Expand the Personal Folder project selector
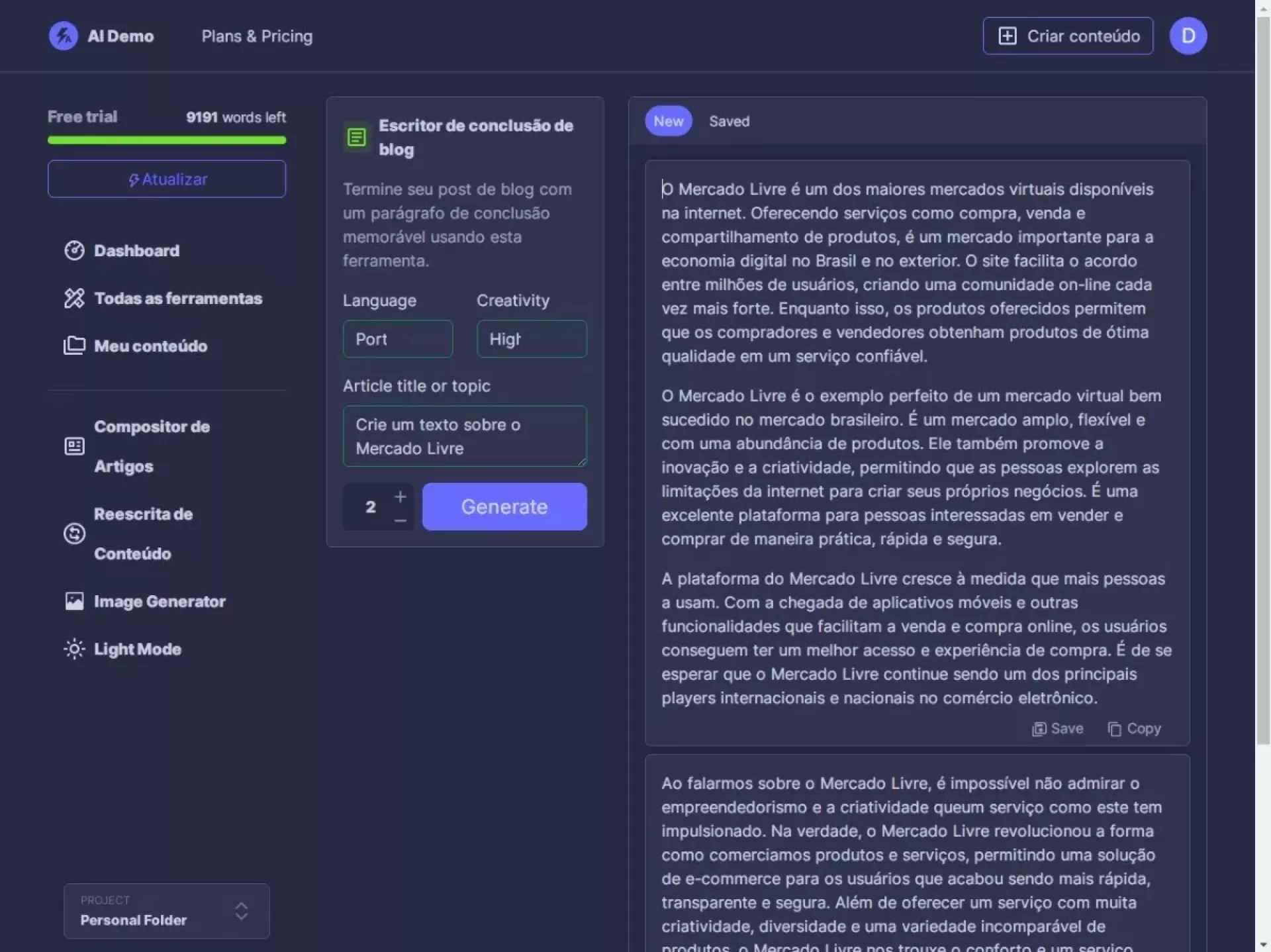The image size is (1271, 952). 166,911
